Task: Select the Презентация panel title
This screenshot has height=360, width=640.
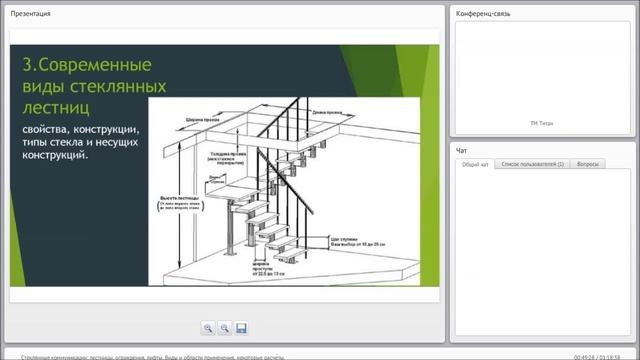Action: click(31, 13)
